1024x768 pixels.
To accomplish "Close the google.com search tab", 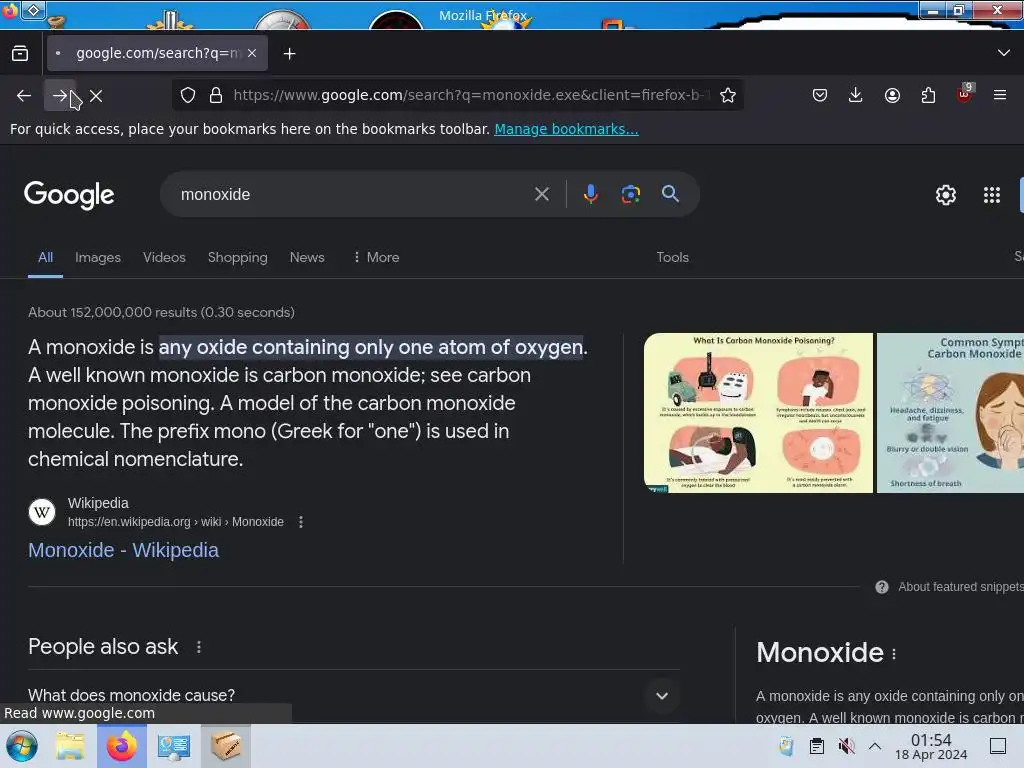I will 252,53.
